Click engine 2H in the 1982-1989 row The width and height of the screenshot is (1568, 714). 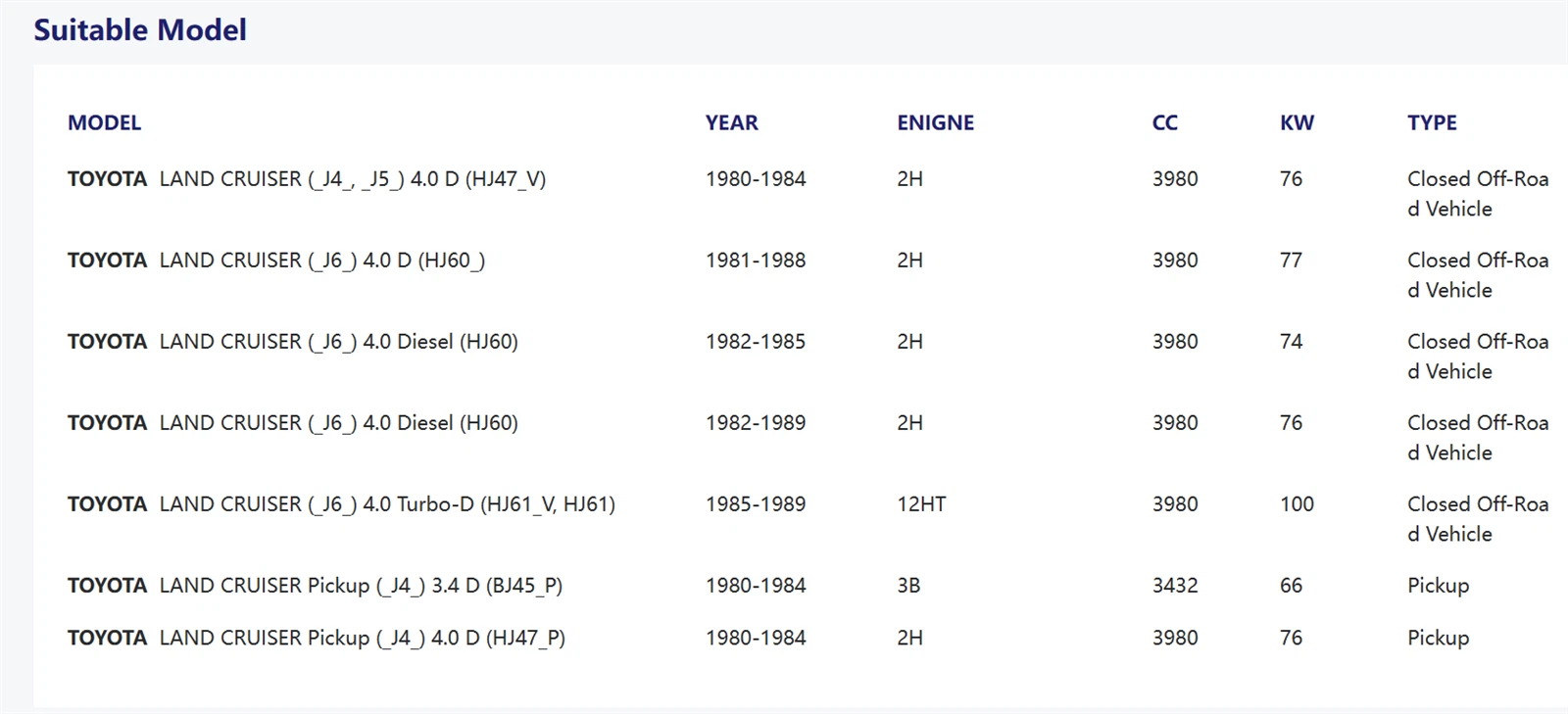[x=909, y=423]
